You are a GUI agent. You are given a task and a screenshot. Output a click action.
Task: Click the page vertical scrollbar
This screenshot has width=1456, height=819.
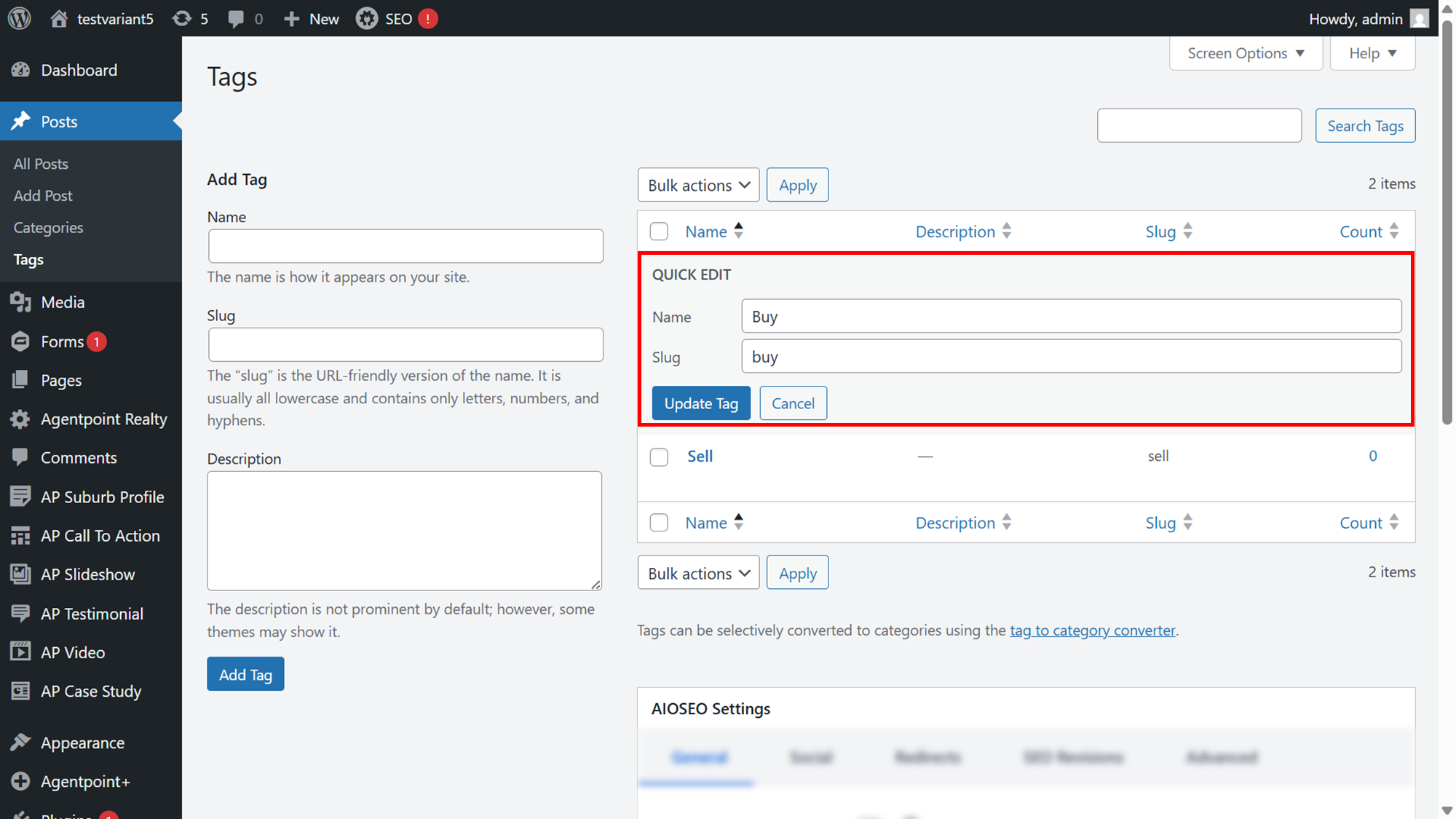pyautogui.click(x=1447, y=222)
